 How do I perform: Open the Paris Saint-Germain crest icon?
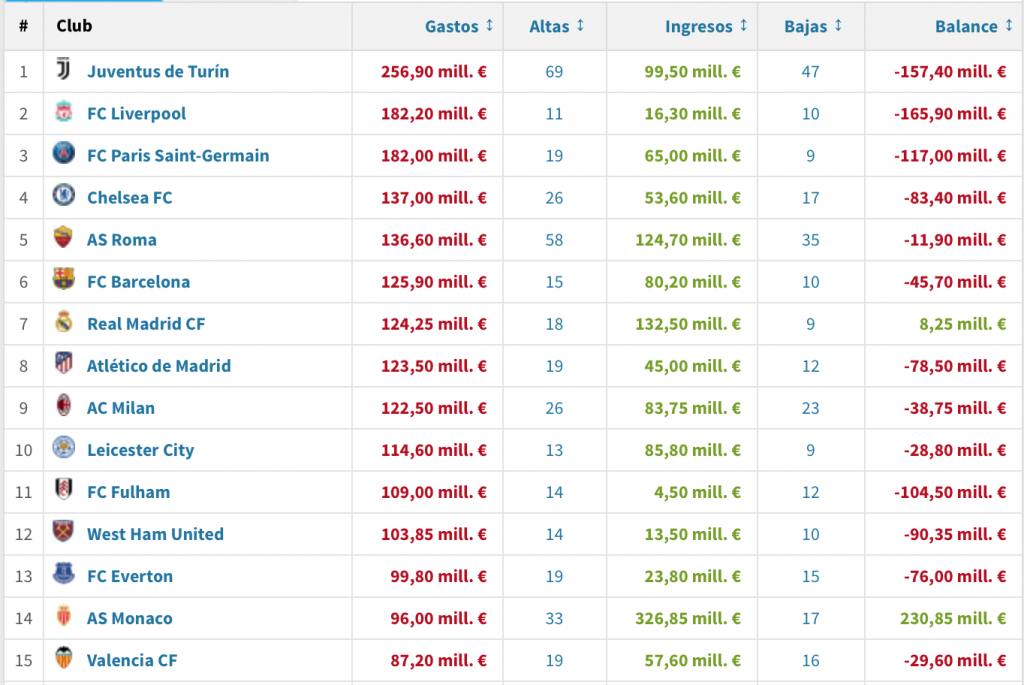pos(63,153)
